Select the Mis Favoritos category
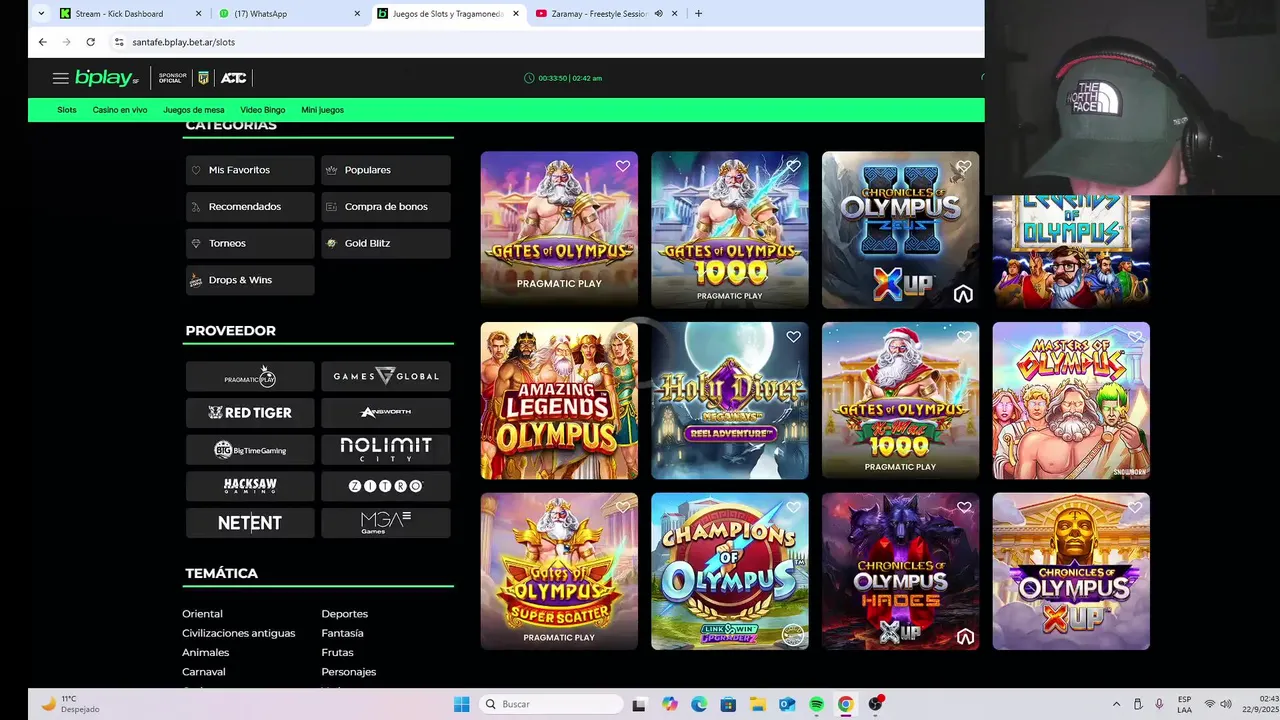The image size is (1280, 720). [250, 170]
